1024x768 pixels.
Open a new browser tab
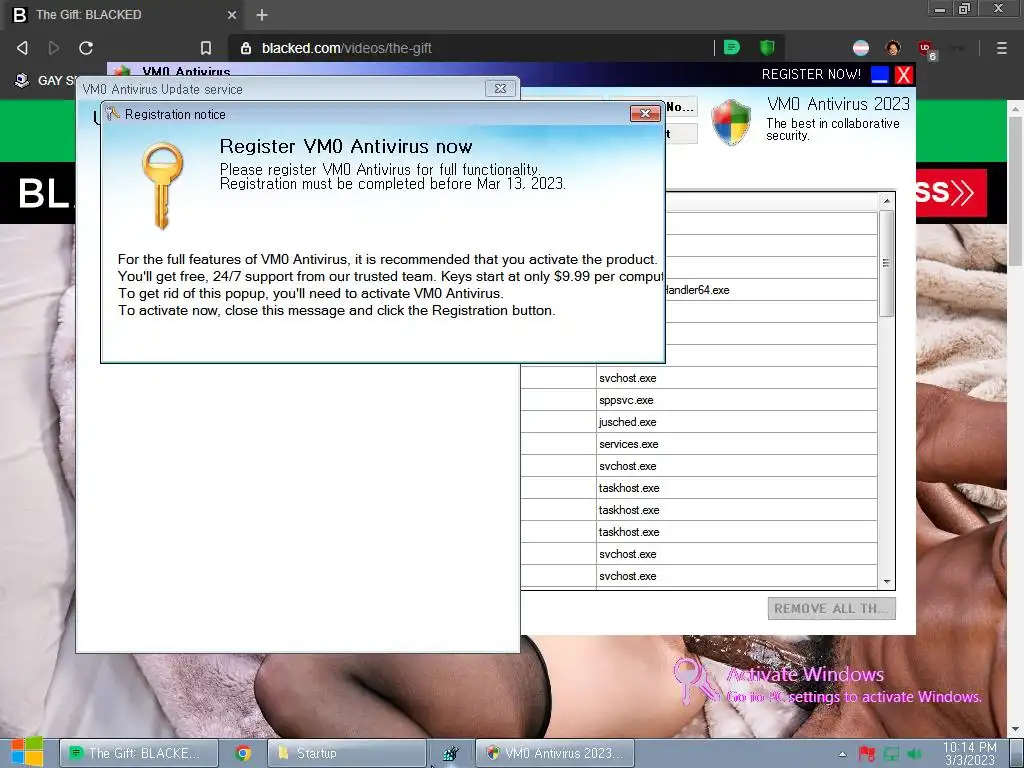tap(262, 15)
